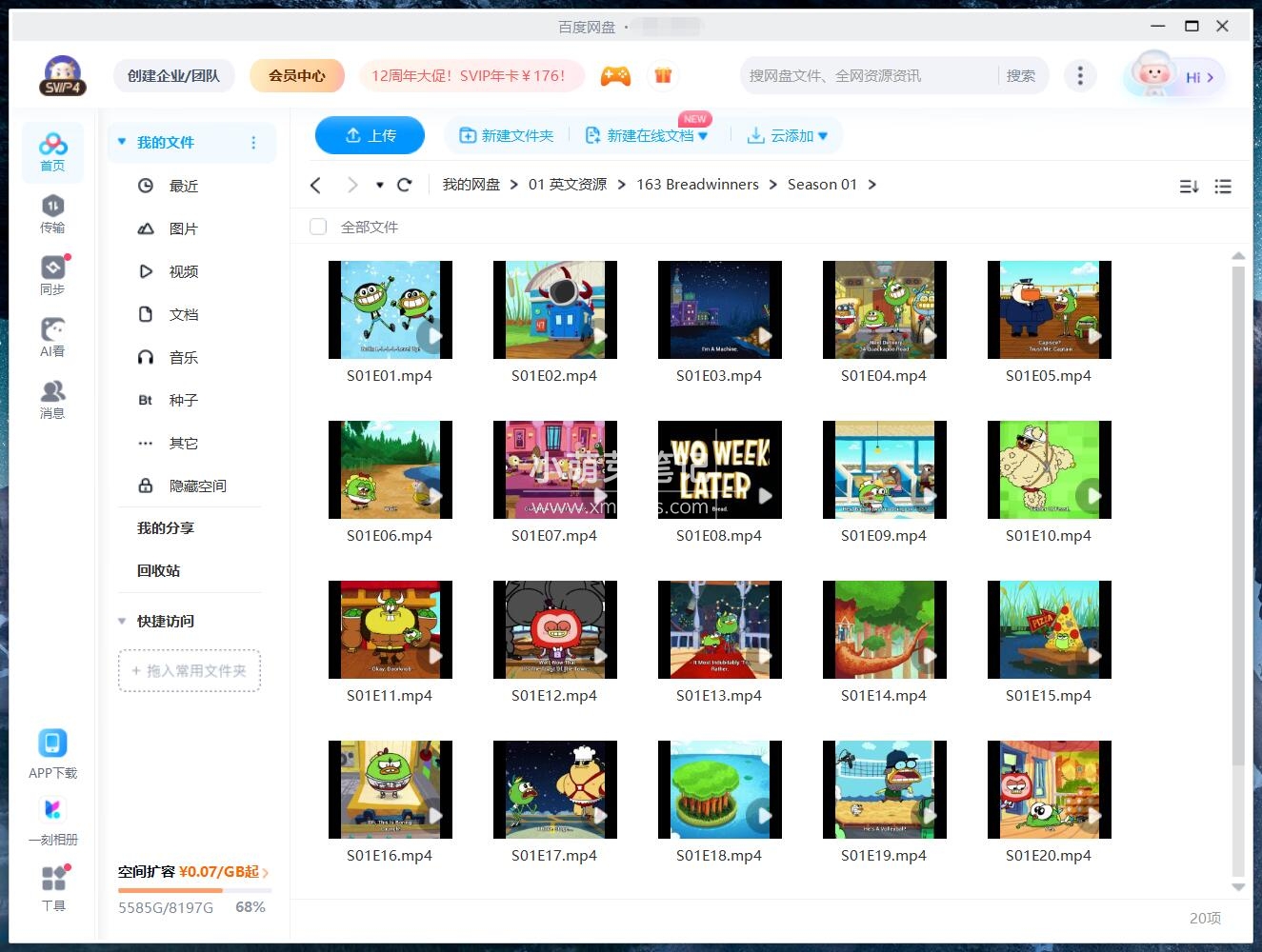Toggle the sort order icon above the file list

(1188, 186)
